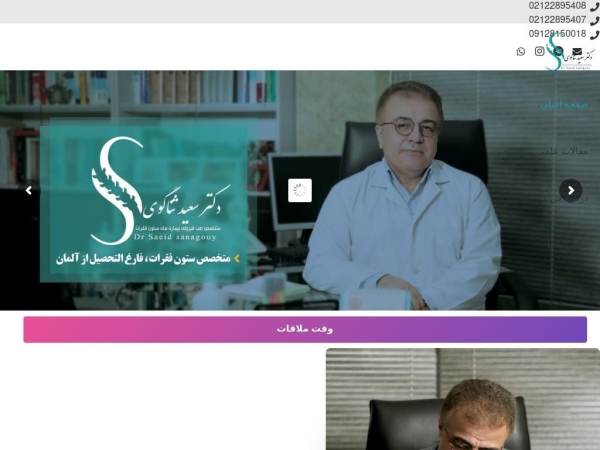Click the teal S site logo
Screen dimensions: 600x450
tap(569, 53)
